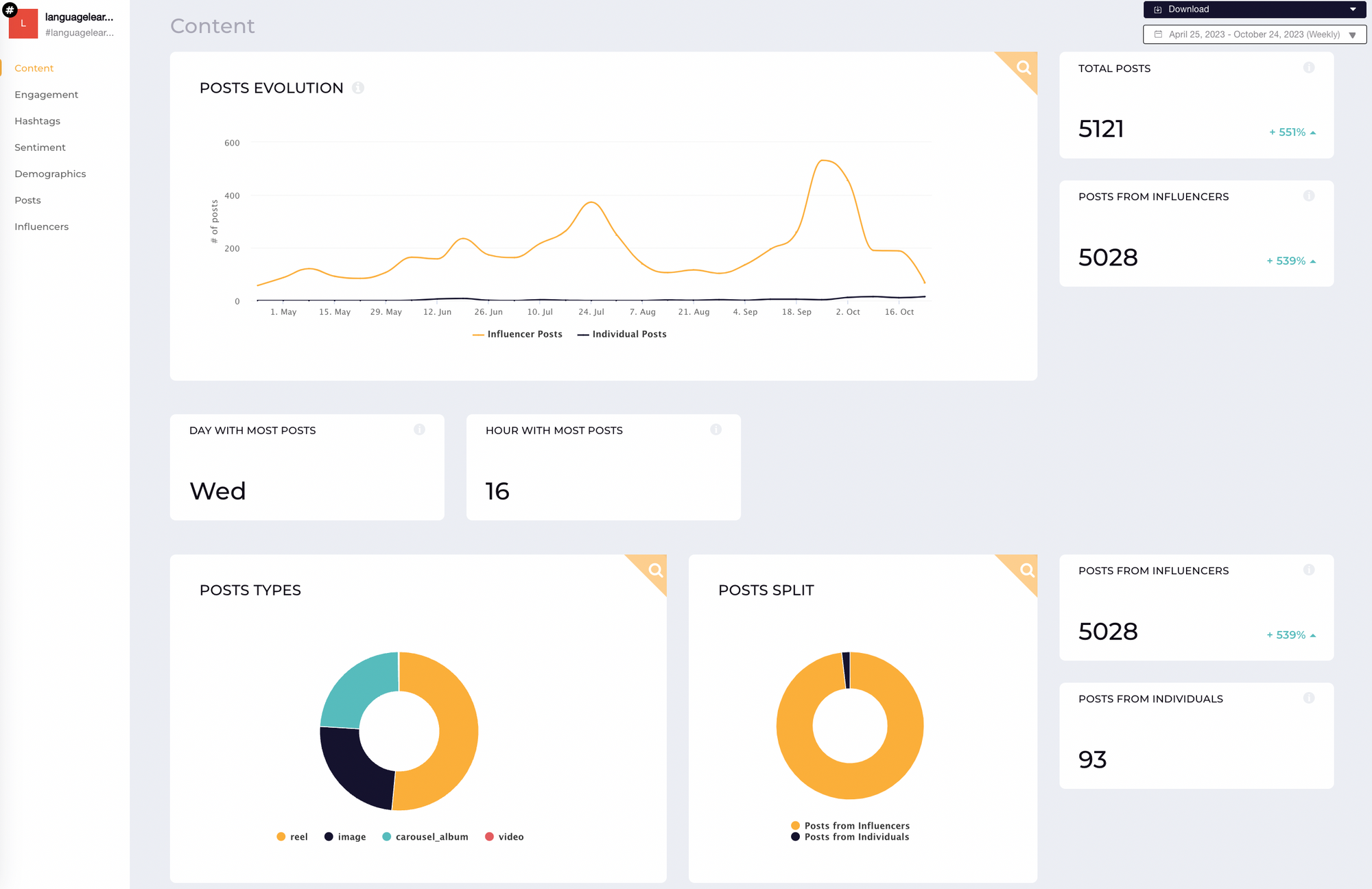The width and height of the screenshot is (1372, 889).
Task: Navigate to the Engagement section
Action: click(46, 94)
